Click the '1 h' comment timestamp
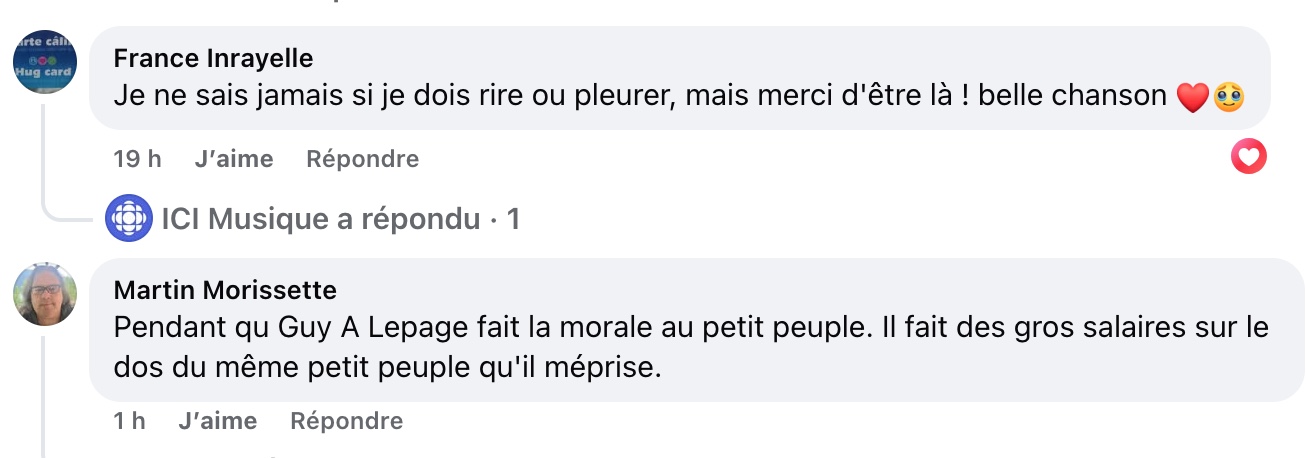Viewport: 1306px width, 458px height. point(130,421)
